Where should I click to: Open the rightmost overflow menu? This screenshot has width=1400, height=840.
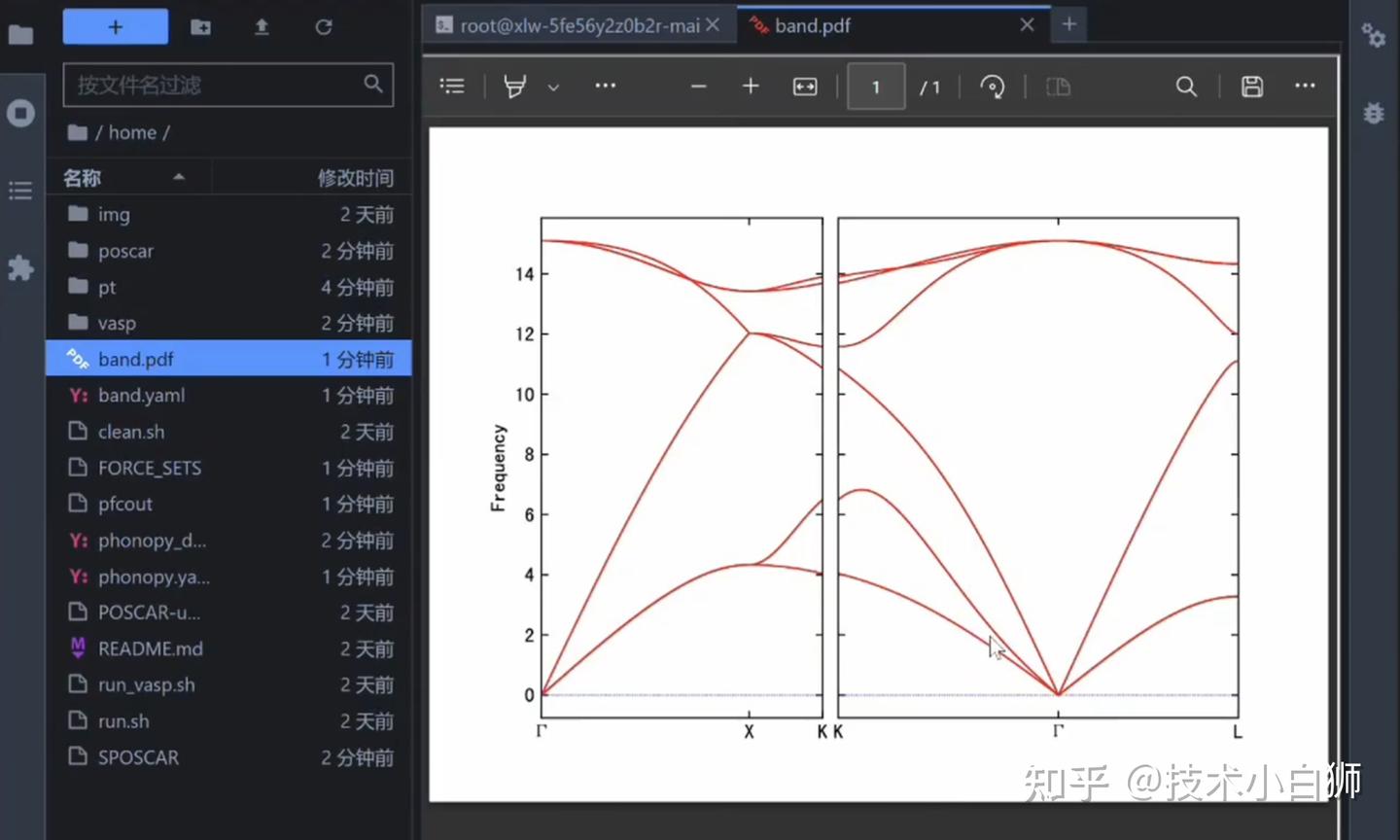click(x=1304, y=86)
